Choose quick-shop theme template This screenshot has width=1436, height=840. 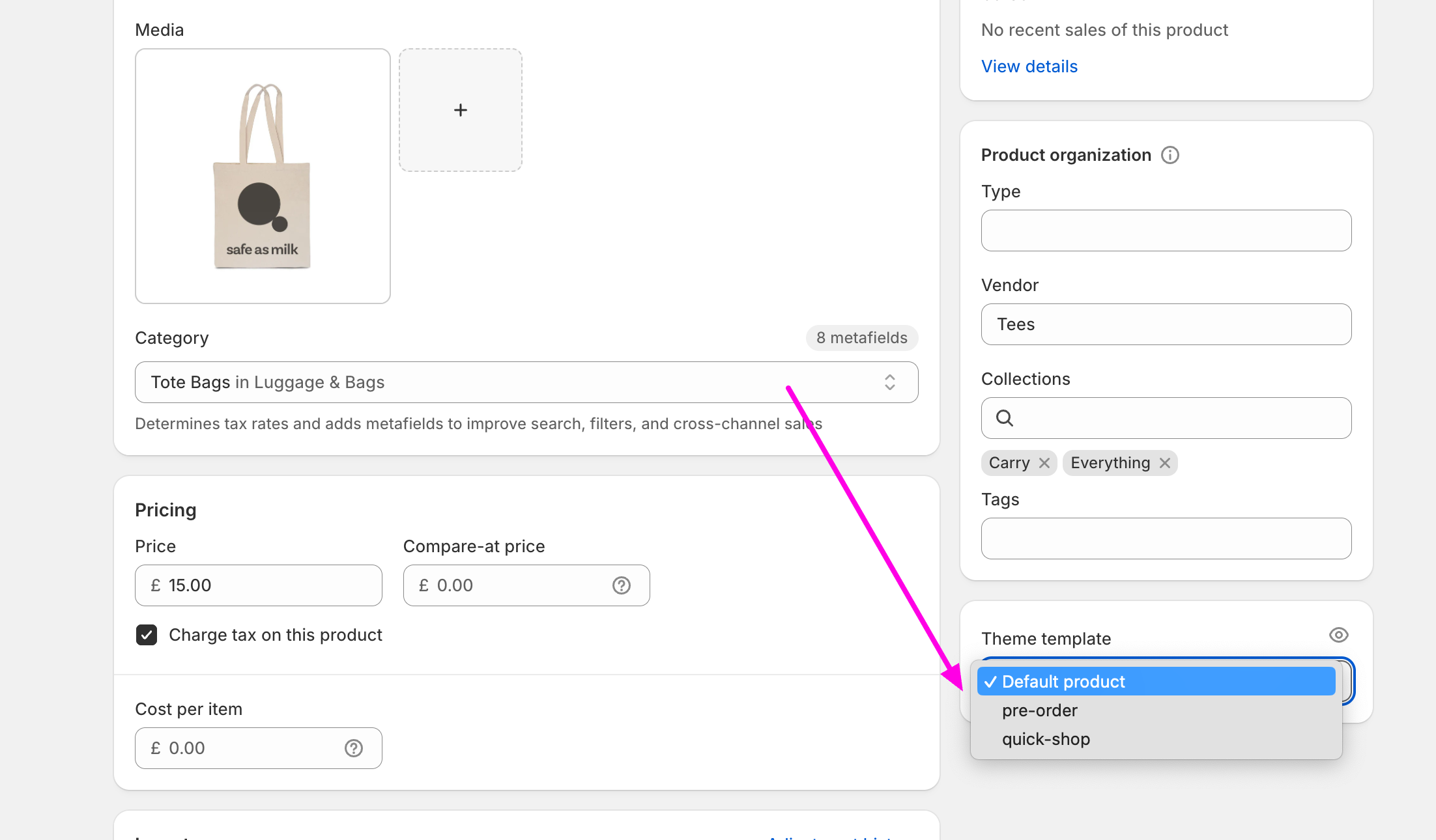coord(1156,739)
